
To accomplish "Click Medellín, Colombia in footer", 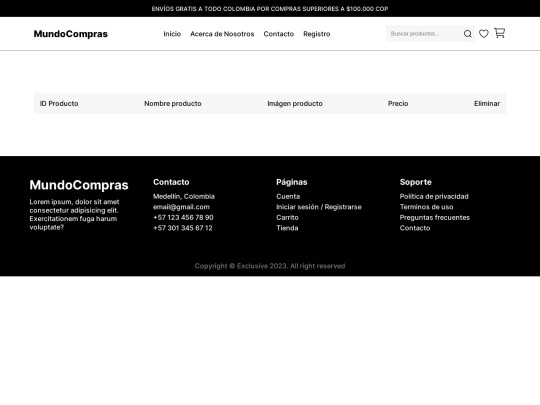I will pos(184,196).
